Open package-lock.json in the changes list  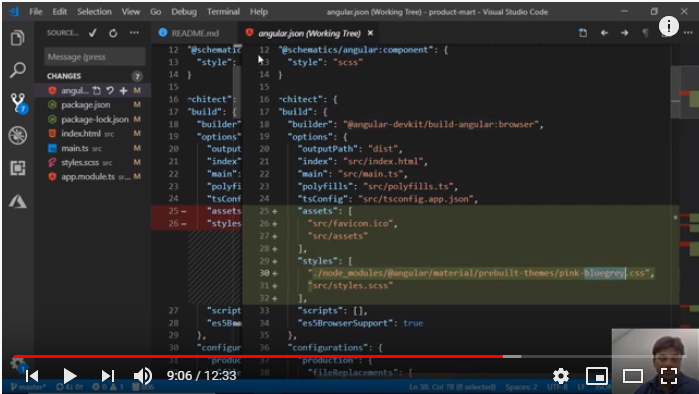95,119
